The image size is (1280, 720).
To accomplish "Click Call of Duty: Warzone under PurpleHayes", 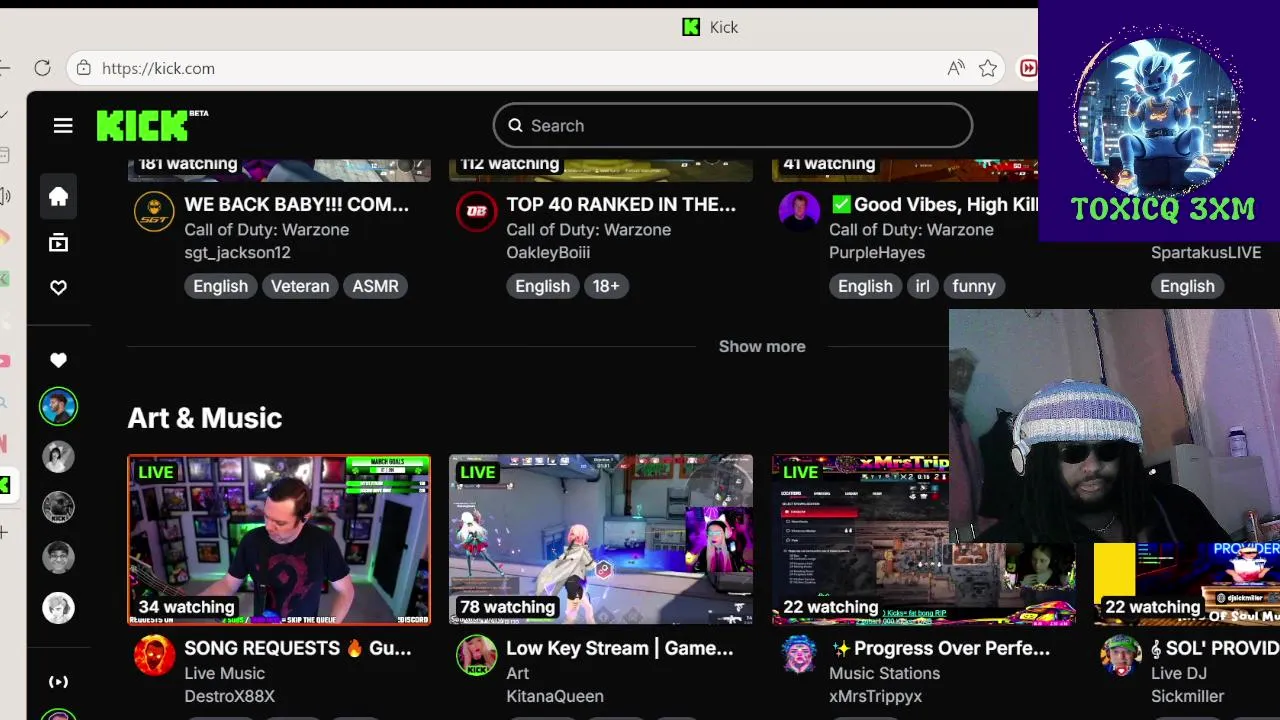I will [x=912, y=229].
